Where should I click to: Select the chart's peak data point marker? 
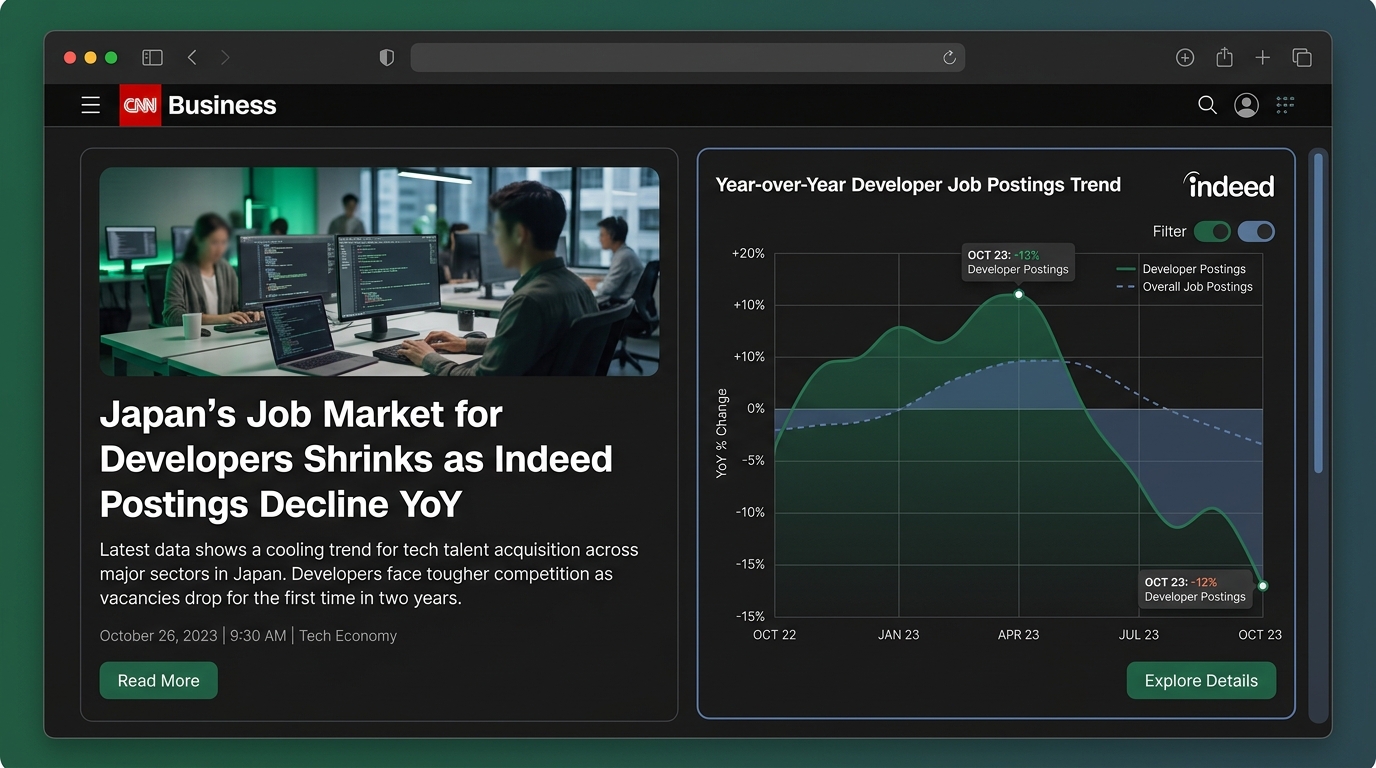pyautogui.click(x=1019, y=294)
